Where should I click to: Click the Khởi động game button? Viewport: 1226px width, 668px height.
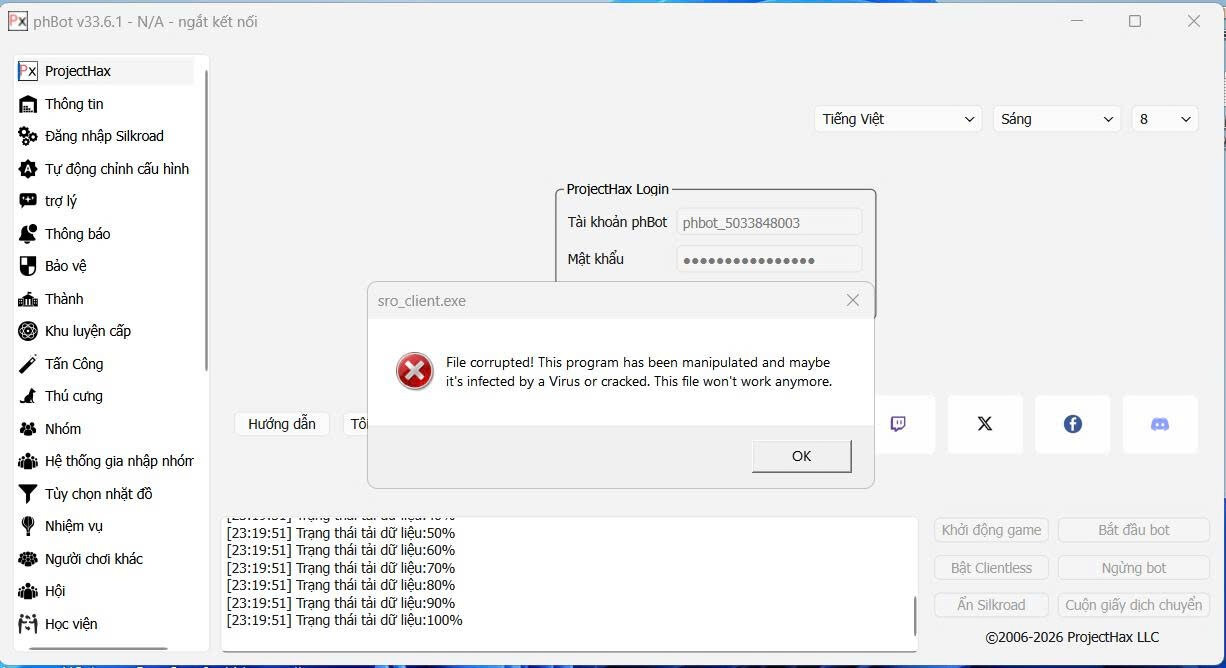pyautogui.click(x=991, y=530)
